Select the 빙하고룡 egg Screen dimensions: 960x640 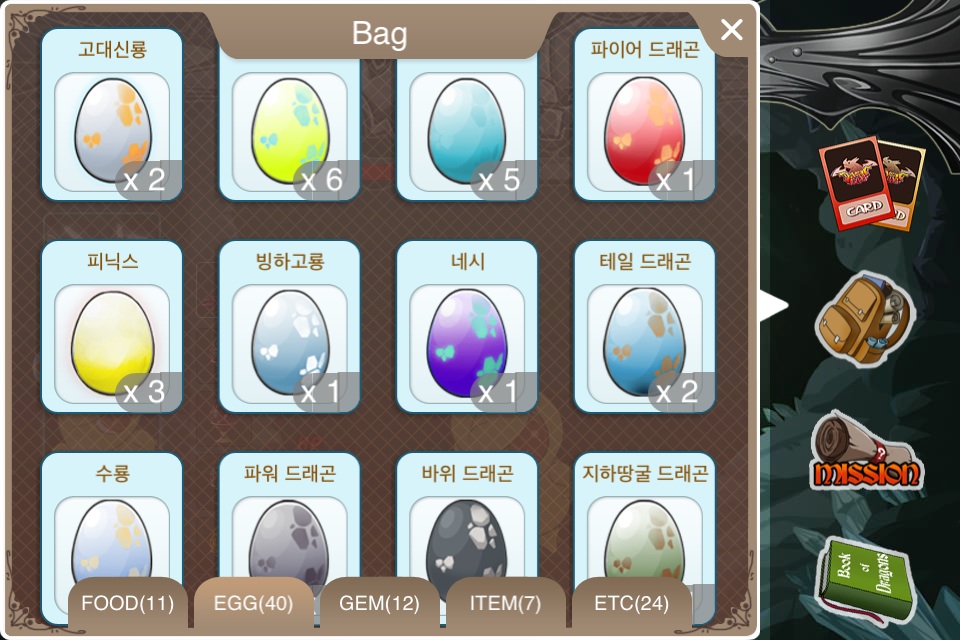tap(290, 326)
